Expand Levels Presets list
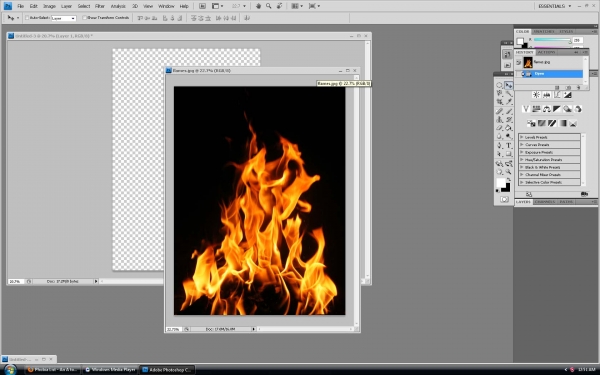Image resolution: width=600 pixels, height=375 pixels. point(522,137)
